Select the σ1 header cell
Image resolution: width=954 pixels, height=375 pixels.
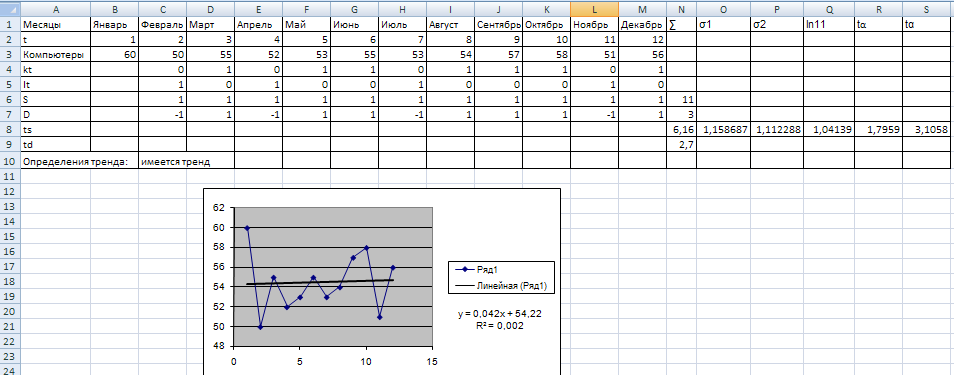coord(723,24)
